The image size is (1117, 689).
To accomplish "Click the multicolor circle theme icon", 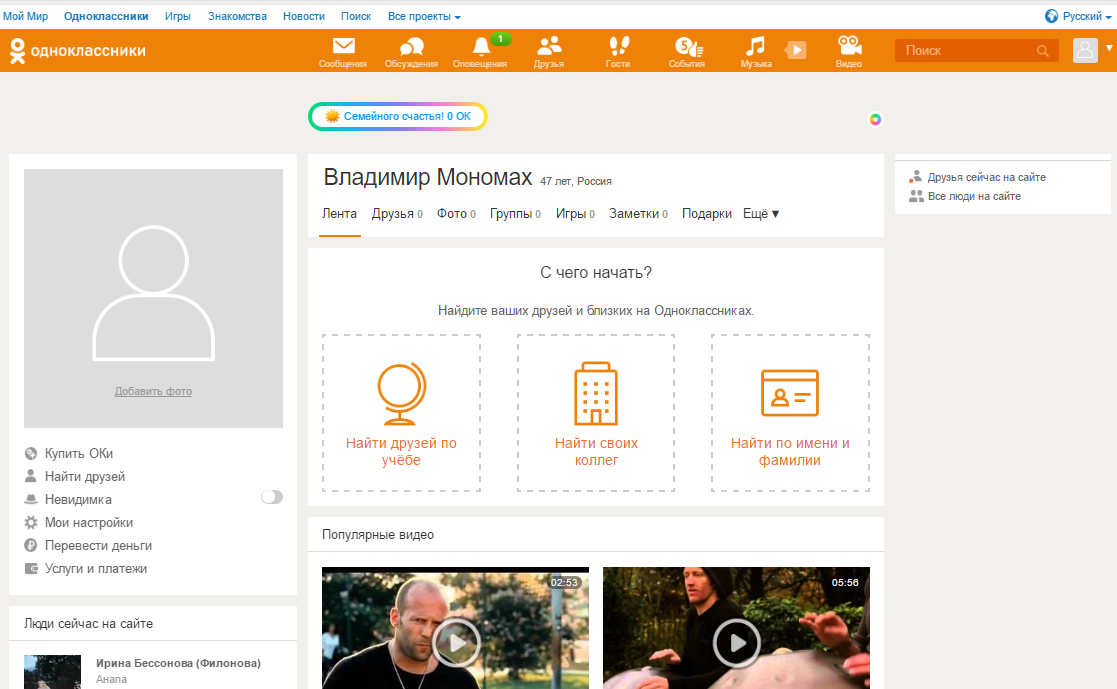I will pyautogui.click(x=875, y=120).
